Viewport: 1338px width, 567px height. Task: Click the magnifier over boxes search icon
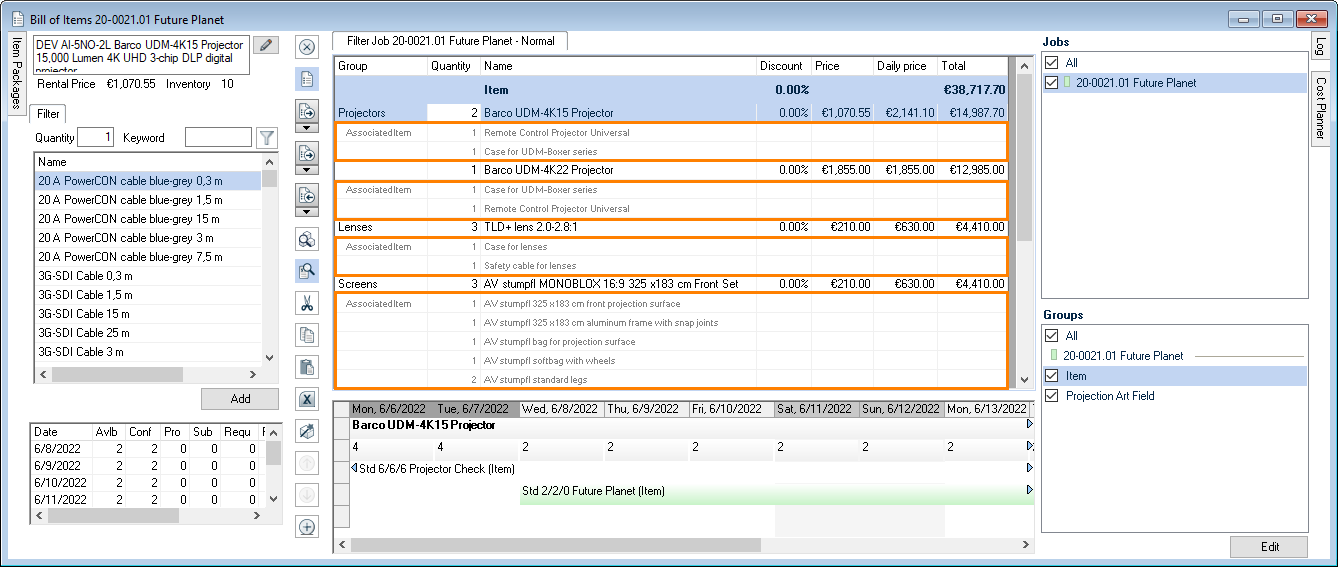307,239
